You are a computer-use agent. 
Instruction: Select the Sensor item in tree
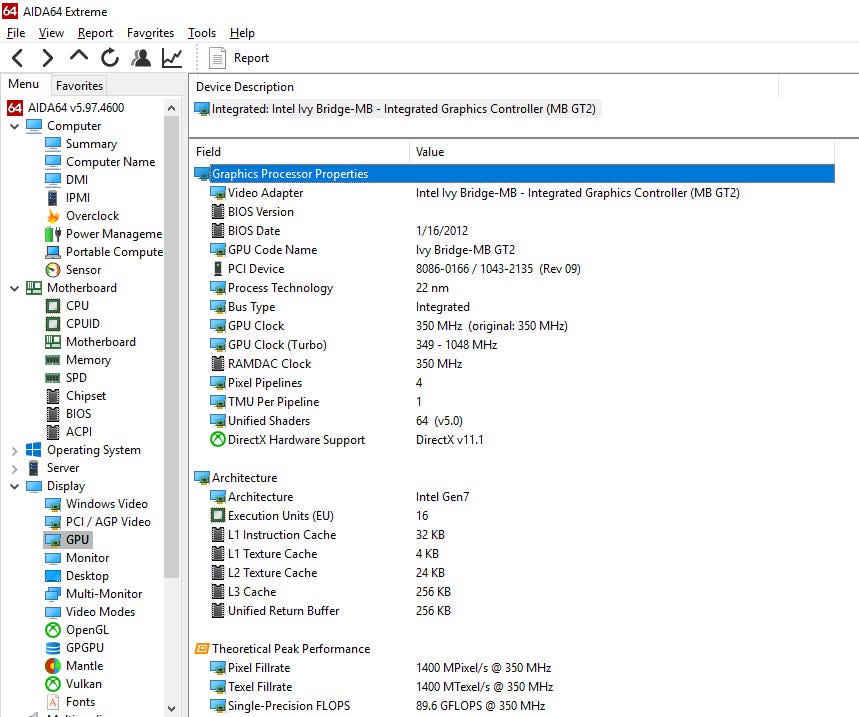tap(83, 270)
